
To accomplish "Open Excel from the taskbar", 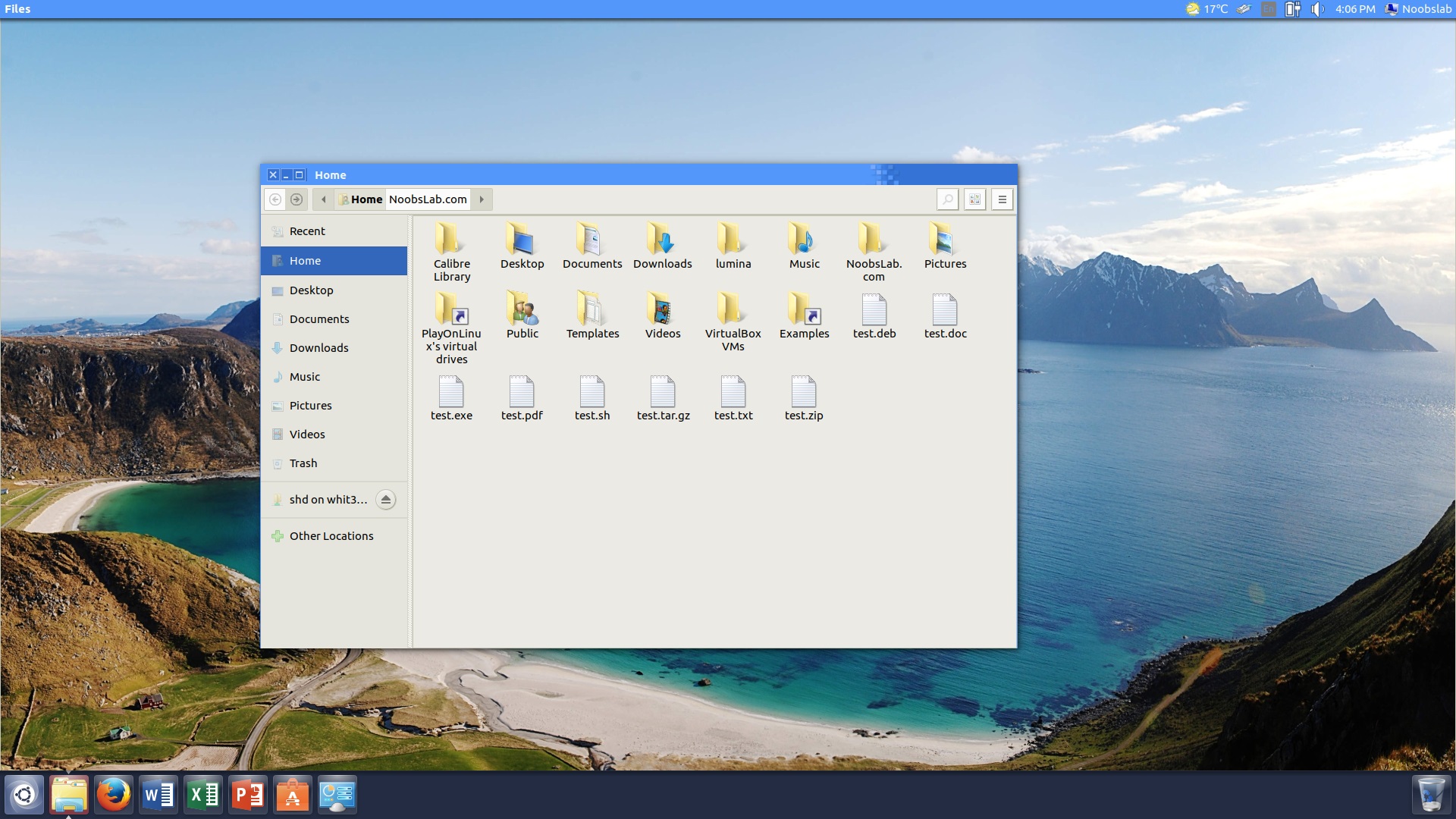I will 202,795.
